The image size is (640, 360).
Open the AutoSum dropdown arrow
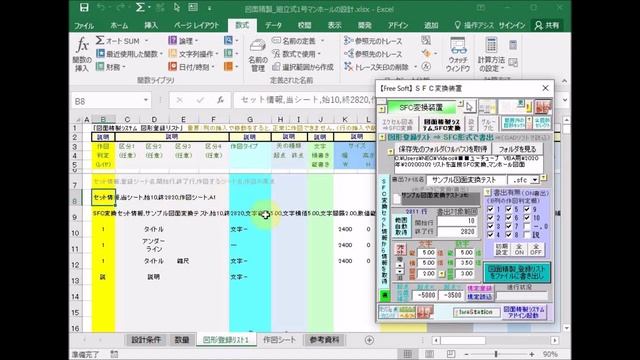[147, 41]
